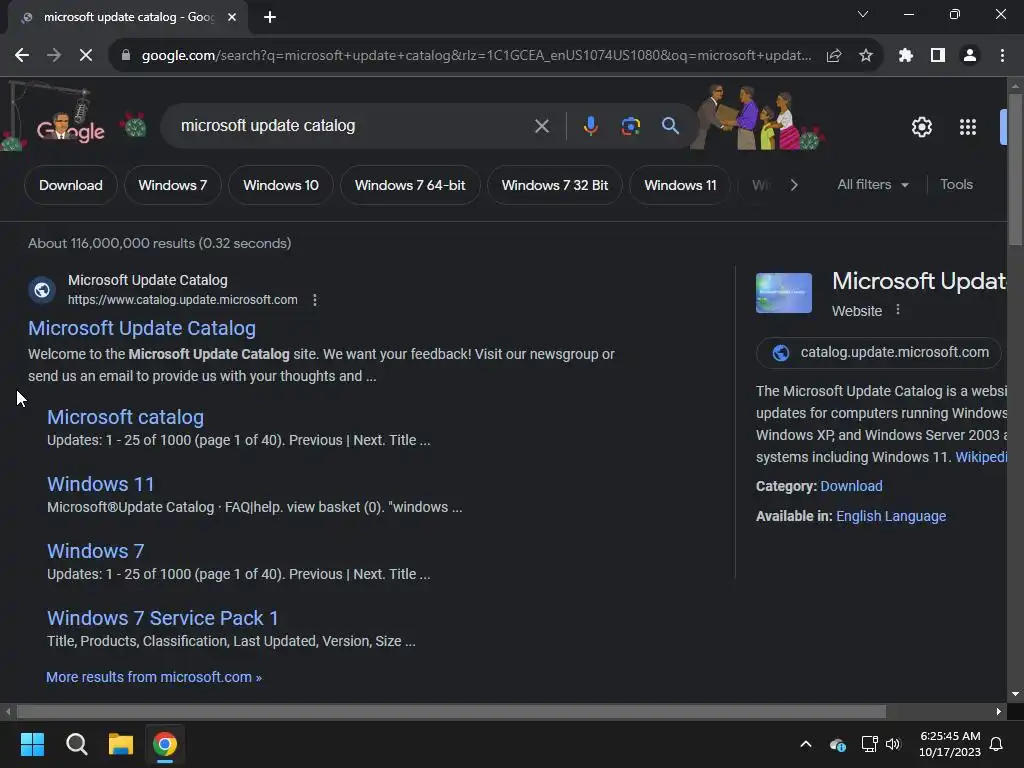Toggle the Chrome side panel
This screenshot has height=768, width=1024.
click(938, 56)
